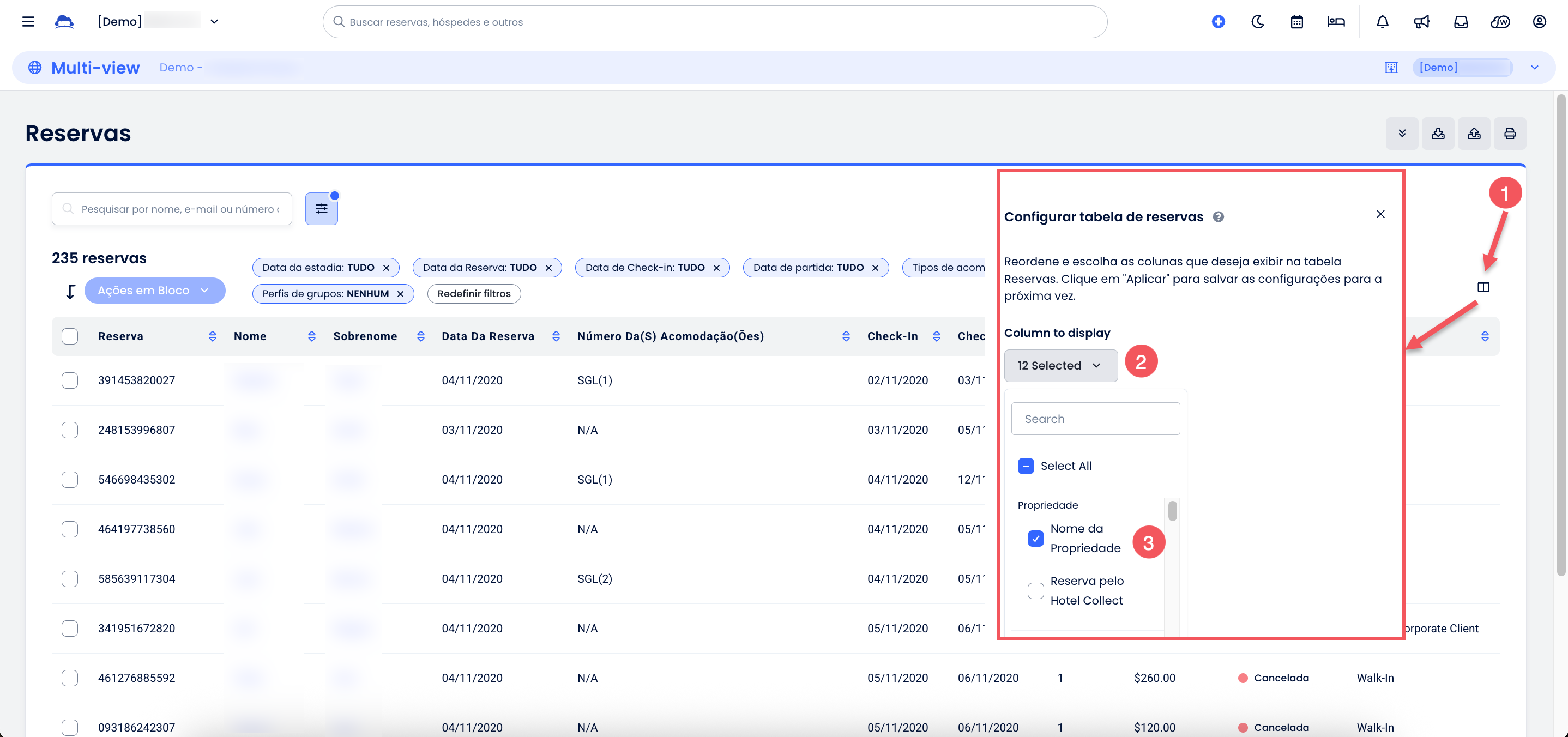Check the Reserva pelo Hotel Collect box
This screenshot has height=737, width=1568.
pyautogui.click(x=1035, y=590)
